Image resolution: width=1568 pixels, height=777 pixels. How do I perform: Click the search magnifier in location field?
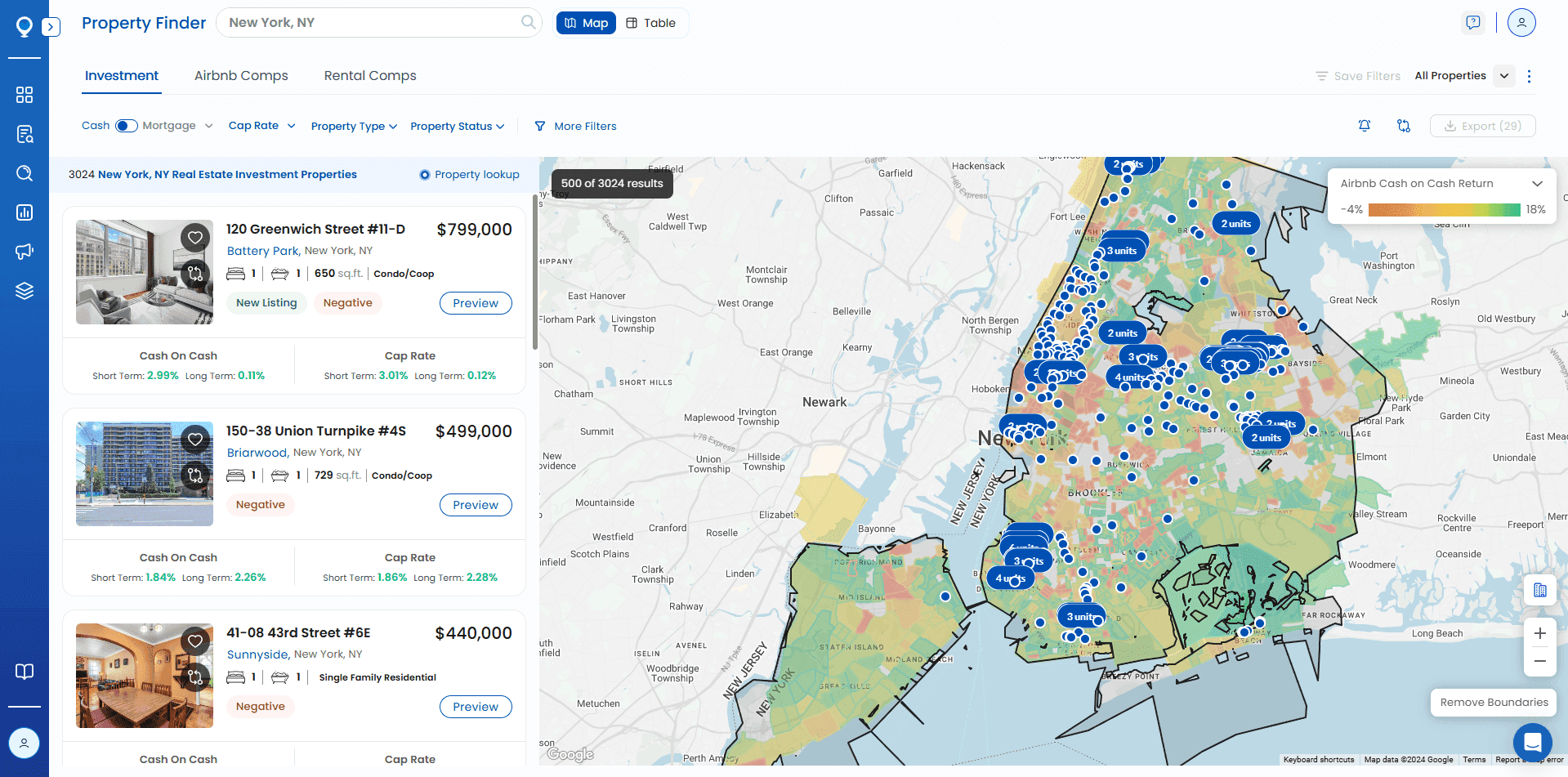point(529,22)
